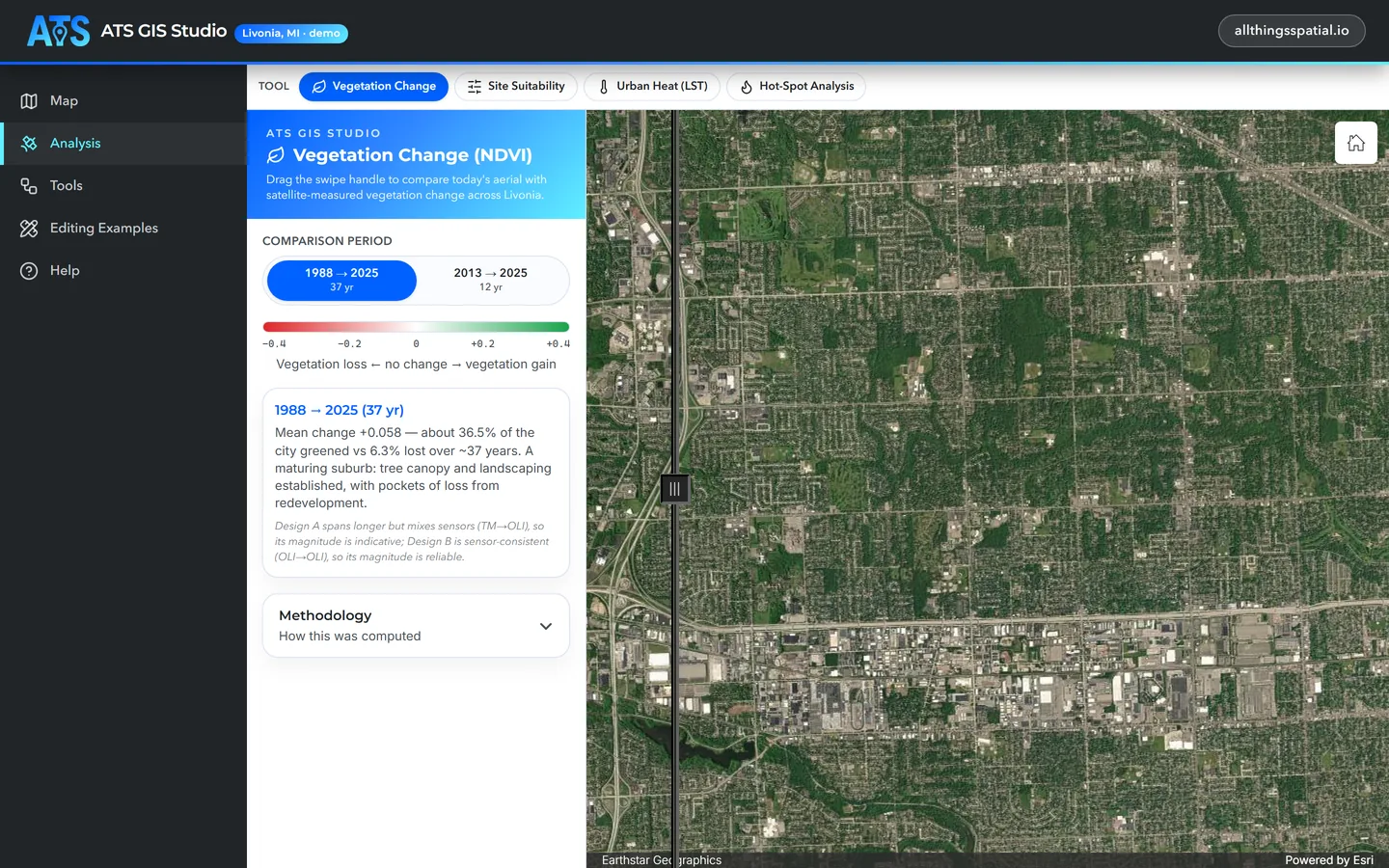
Task: Click the 'Vegetation loss ← no change → vegetation gain' caption
Action: coord(416,365)
